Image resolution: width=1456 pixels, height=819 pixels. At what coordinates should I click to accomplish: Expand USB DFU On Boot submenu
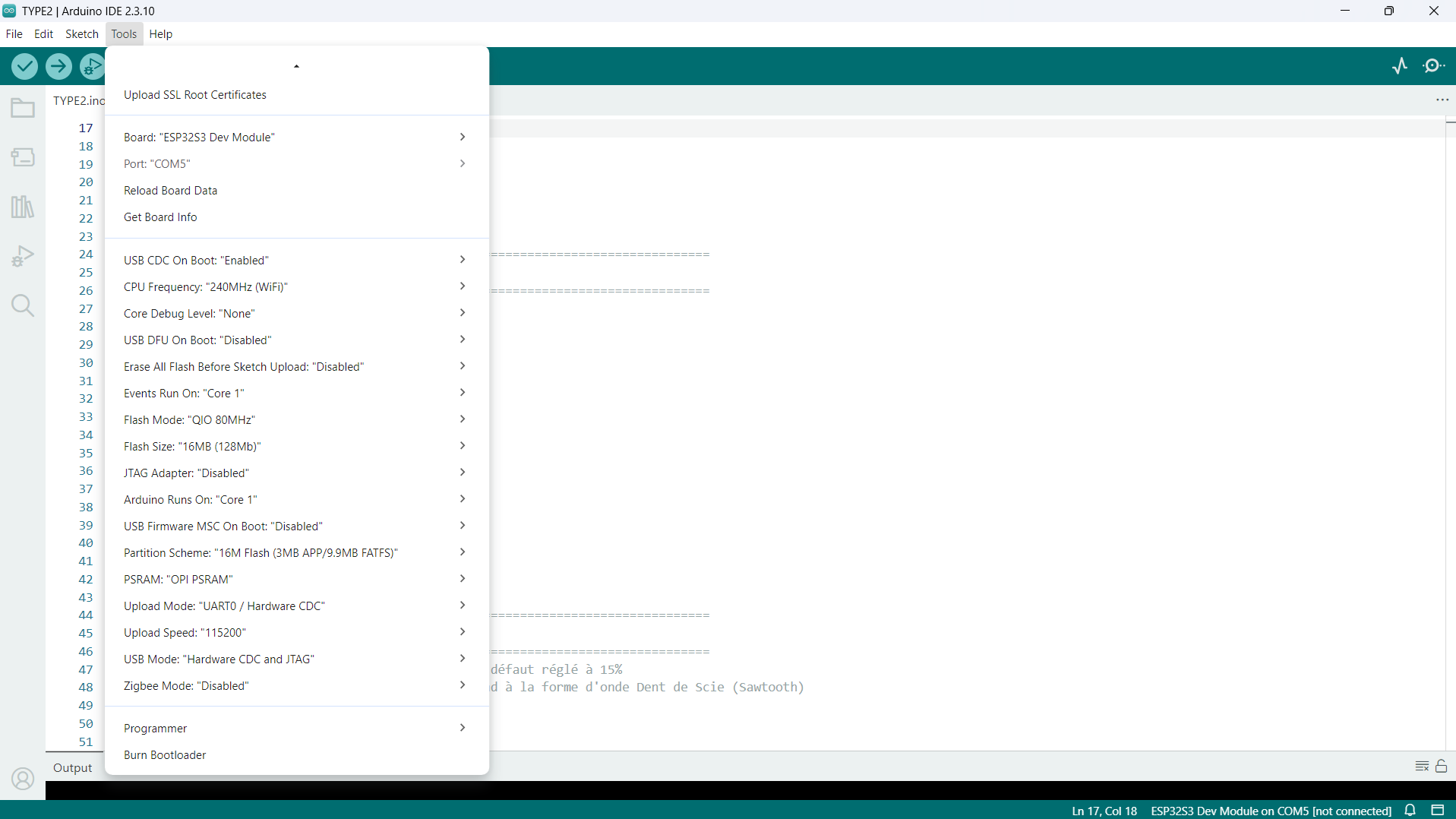point(297,340)
